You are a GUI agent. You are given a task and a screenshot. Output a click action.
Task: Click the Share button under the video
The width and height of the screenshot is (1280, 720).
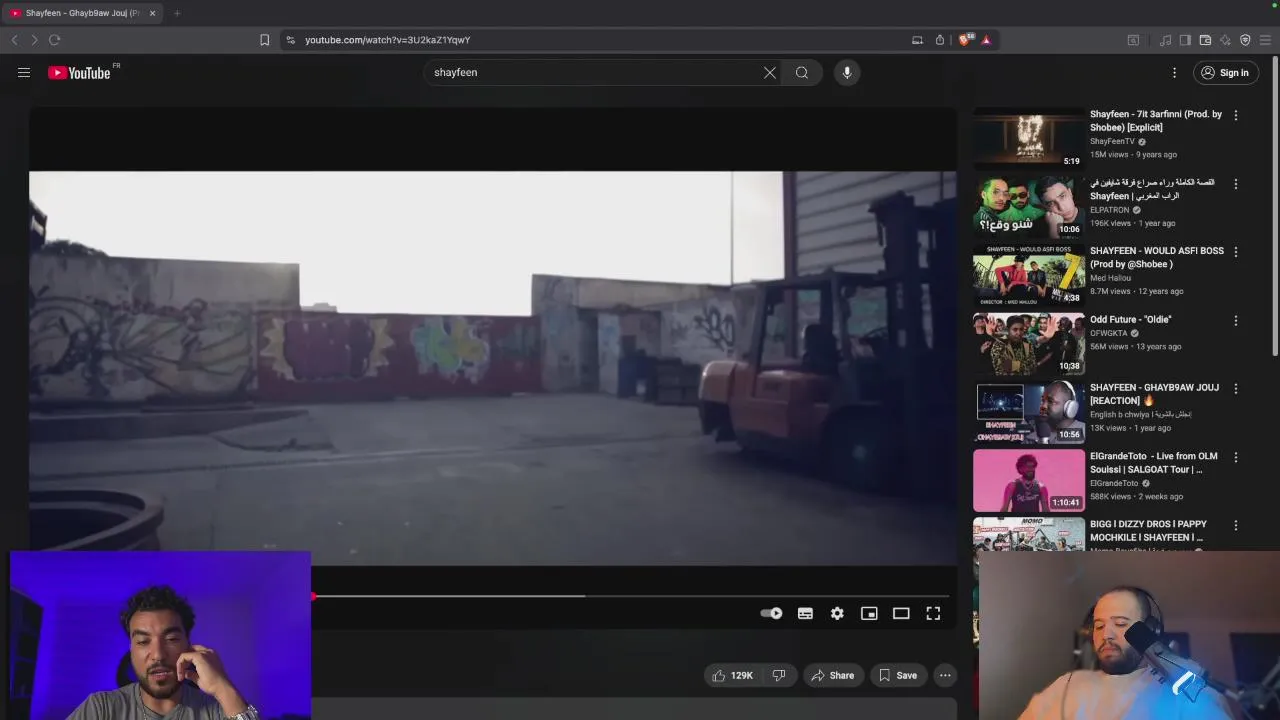click(x=833, y=675)
